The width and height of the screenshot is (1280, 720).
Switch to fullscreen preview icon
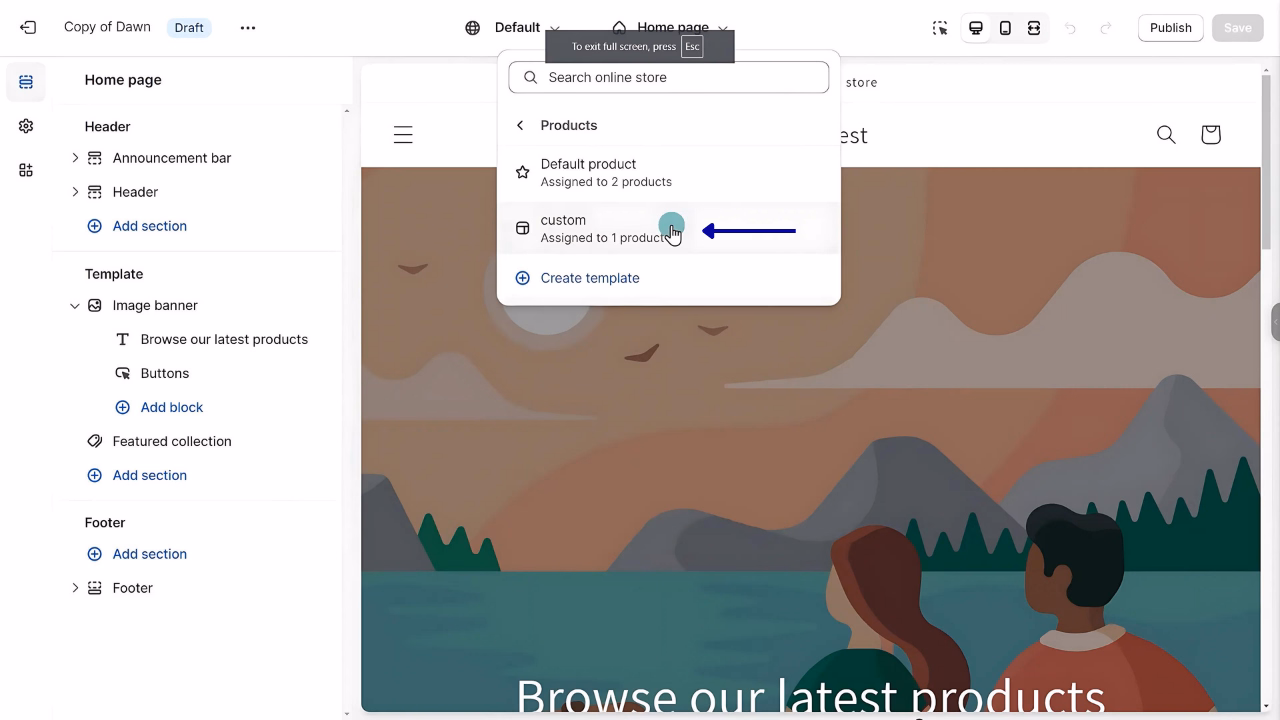coord(1034,28)
